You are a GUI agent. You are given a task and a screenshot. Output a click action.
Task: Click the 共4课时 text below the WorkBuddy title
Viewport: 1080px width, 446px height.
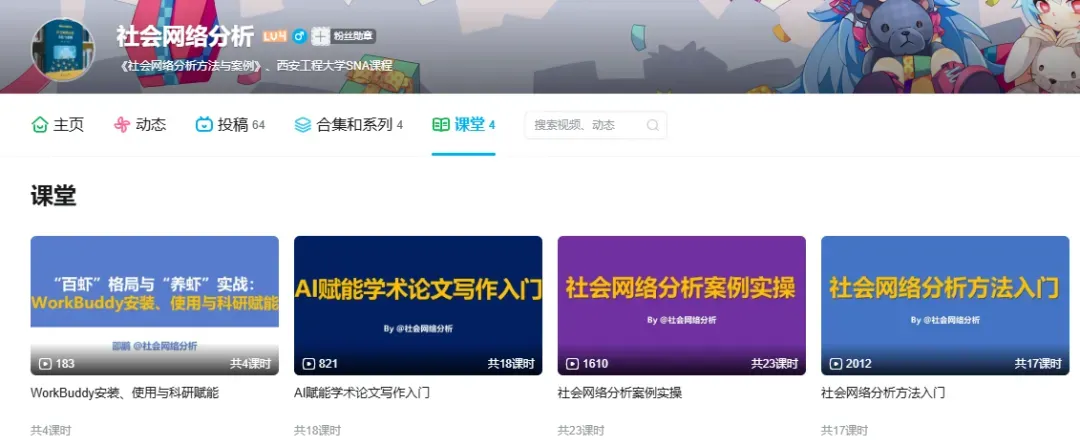51,431
